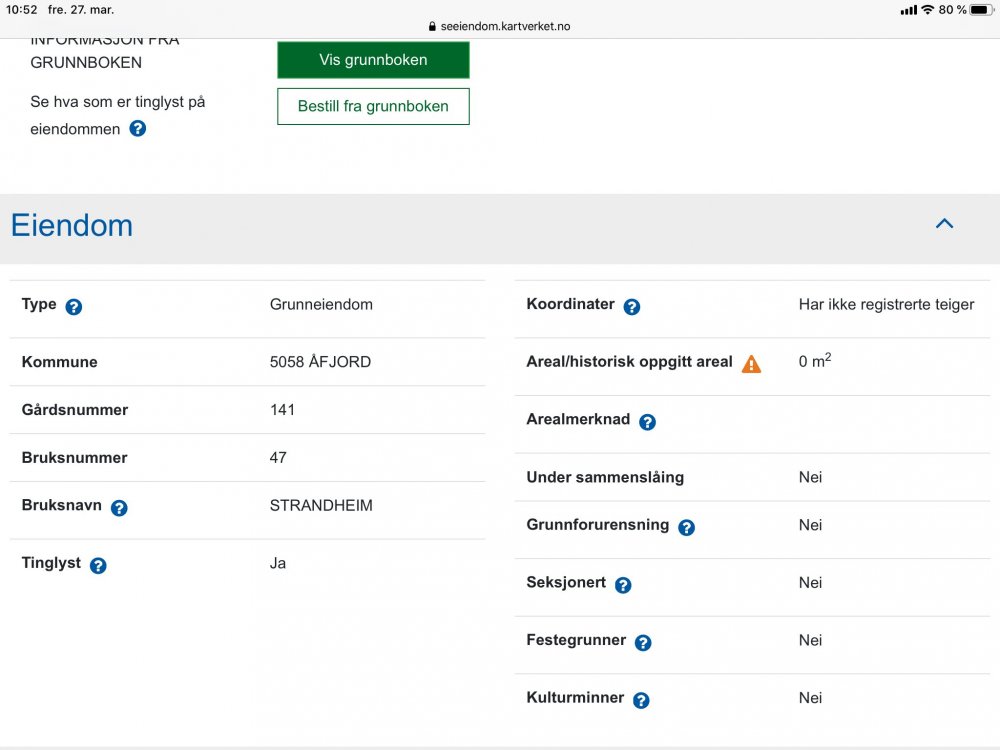1000x750 pixels.
Task: Tap the 'fre. 27. mar.' date
Action: coord(81,10)
